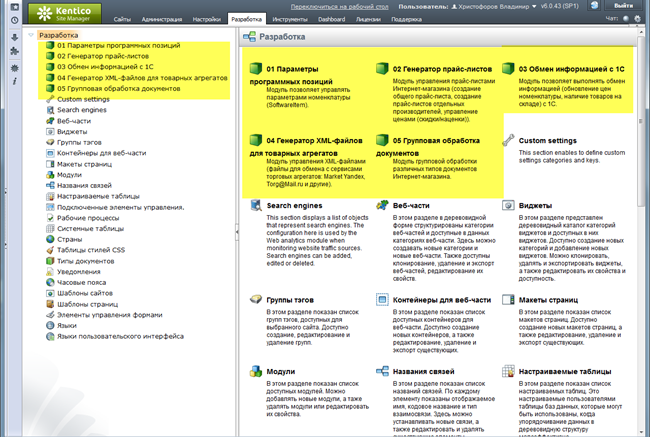Open the Dashboard tab

[332, 19]
